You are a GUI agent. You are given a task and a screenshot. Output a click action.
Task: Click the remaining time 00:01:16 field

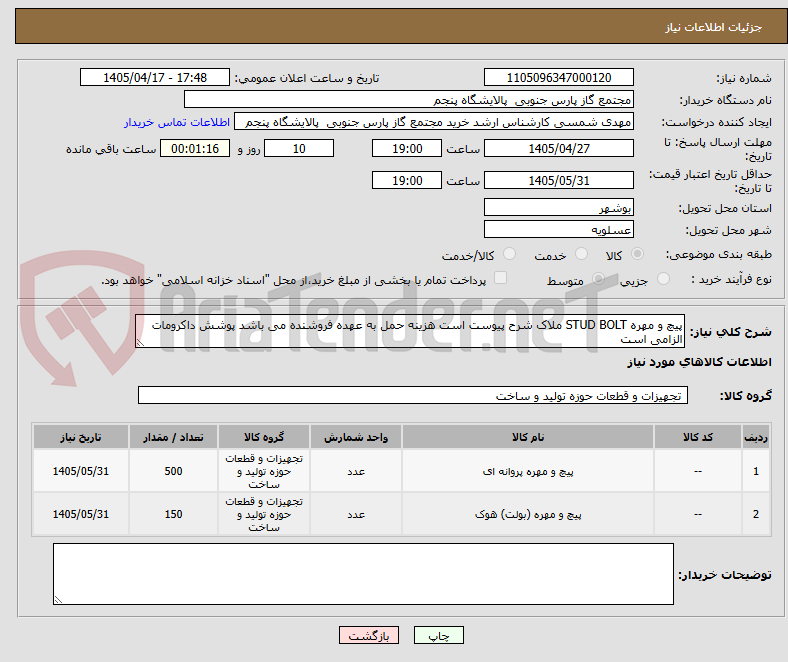point(195,148)
